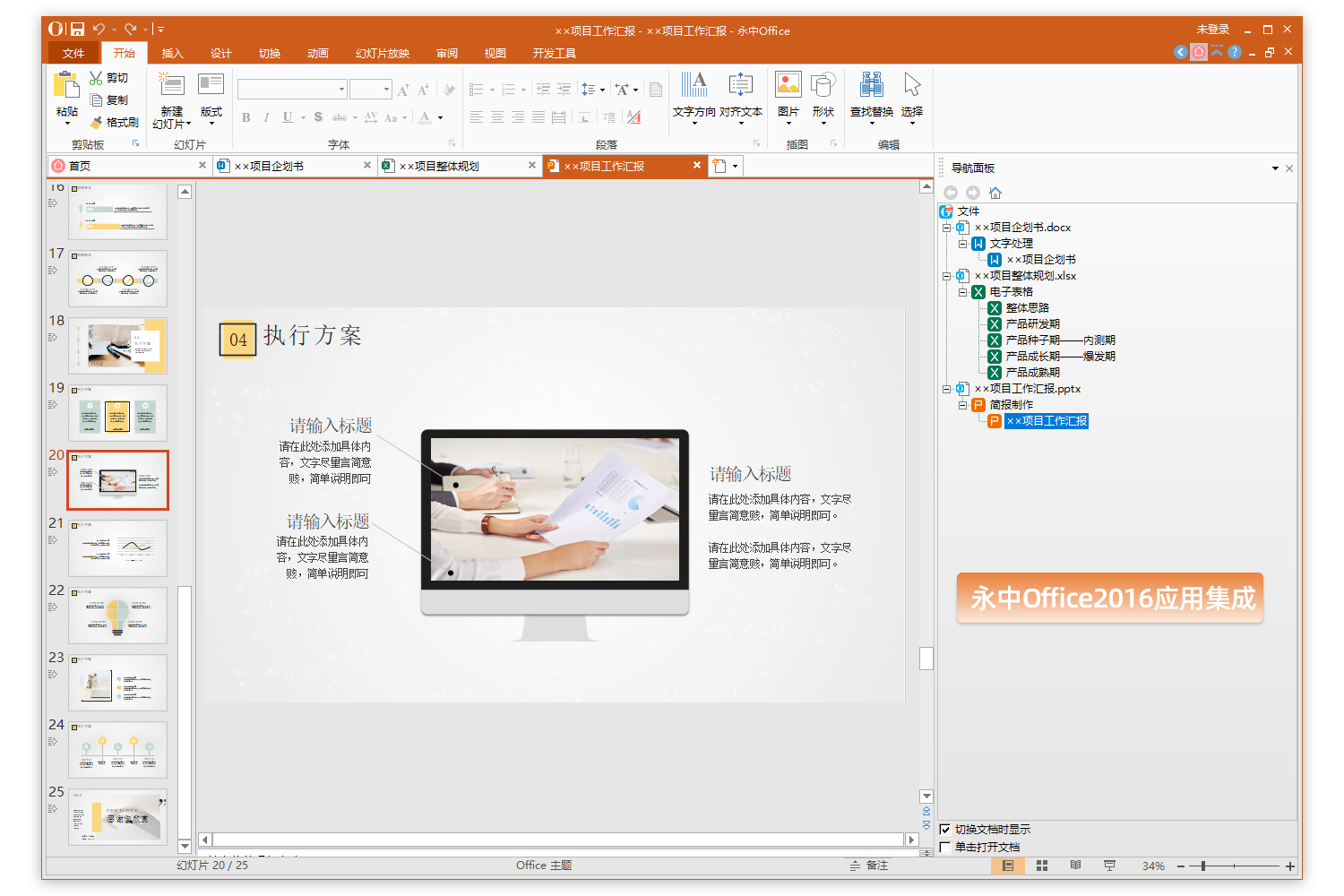The height and width of the screenshot is (896, 1344).
Task: Click the 备注 notes button
Action: (868, 866)
